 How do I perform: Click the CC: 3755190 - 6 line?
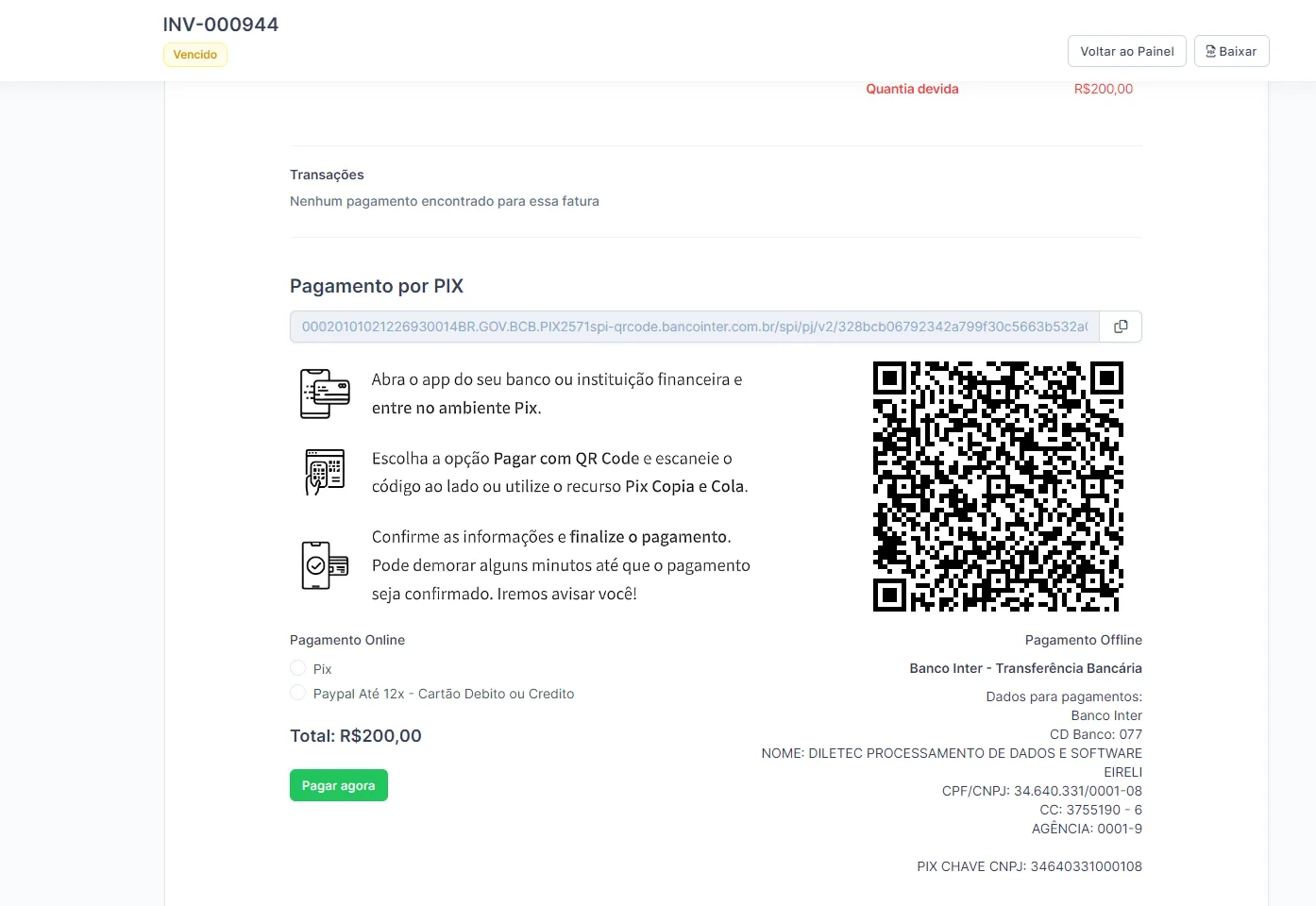[1091, 810]
